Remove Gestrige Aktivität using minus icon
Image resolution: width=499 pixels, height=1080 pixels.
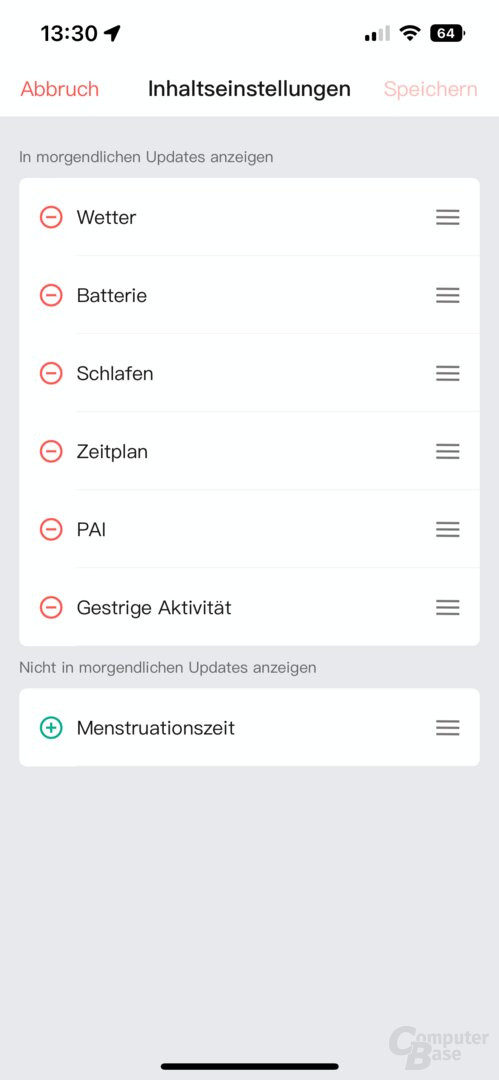point(51,608)
